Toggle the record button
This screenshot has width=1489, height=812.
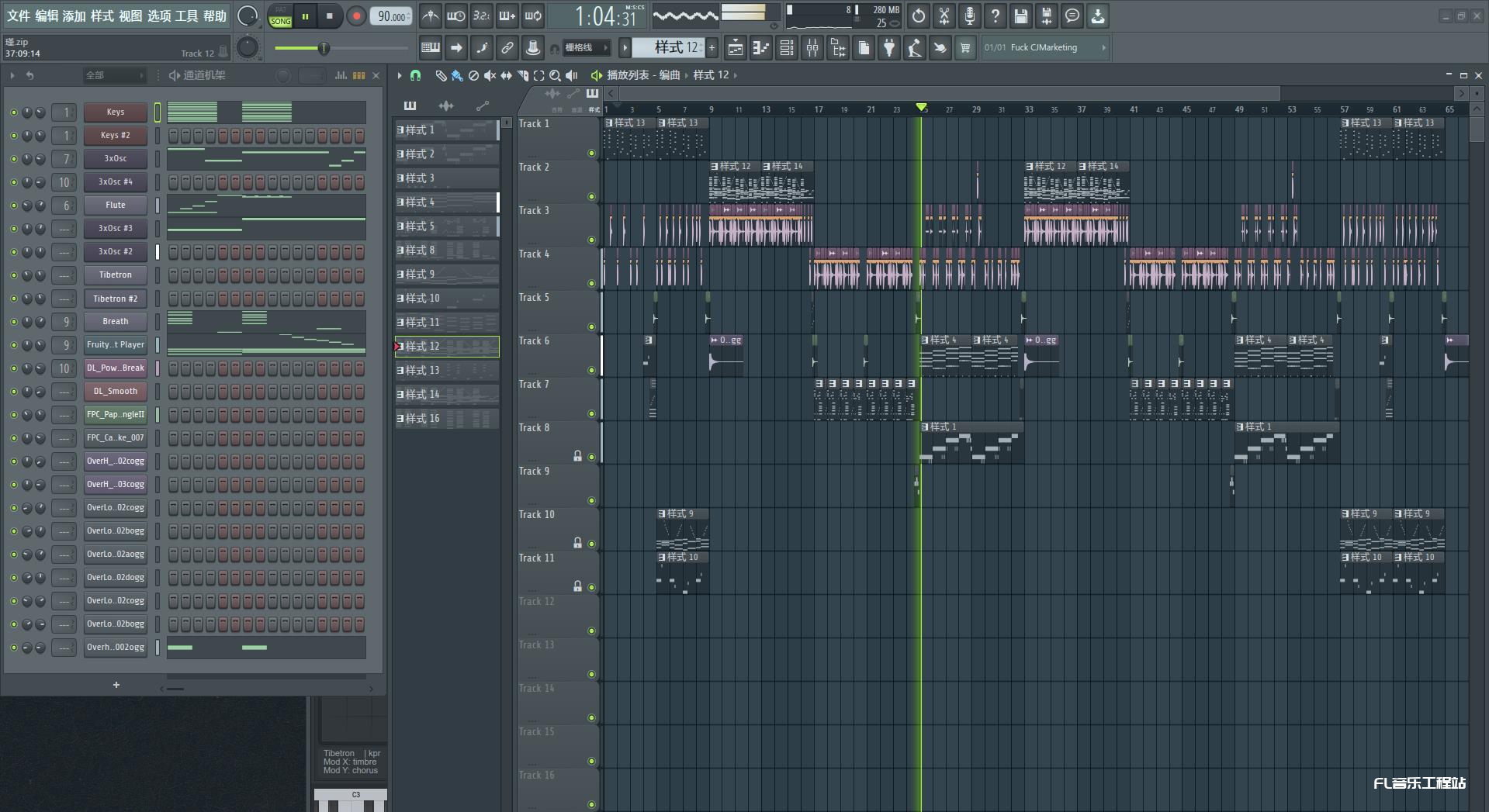click(356, 16)
